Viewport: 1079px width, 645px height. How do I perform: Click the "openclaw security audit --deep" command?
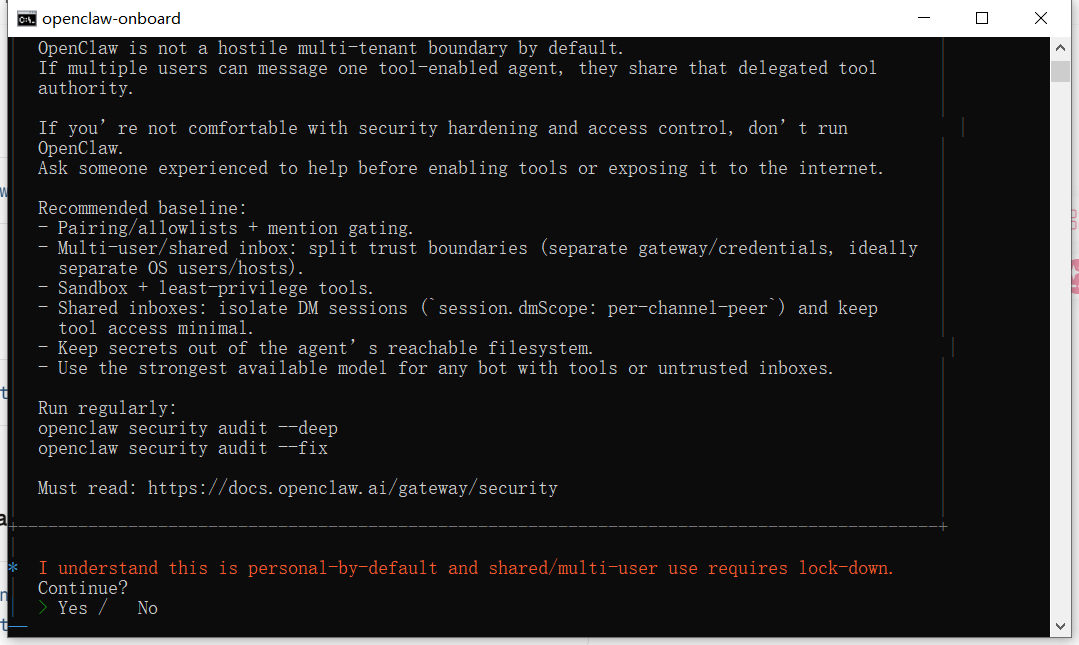(188, 428)
